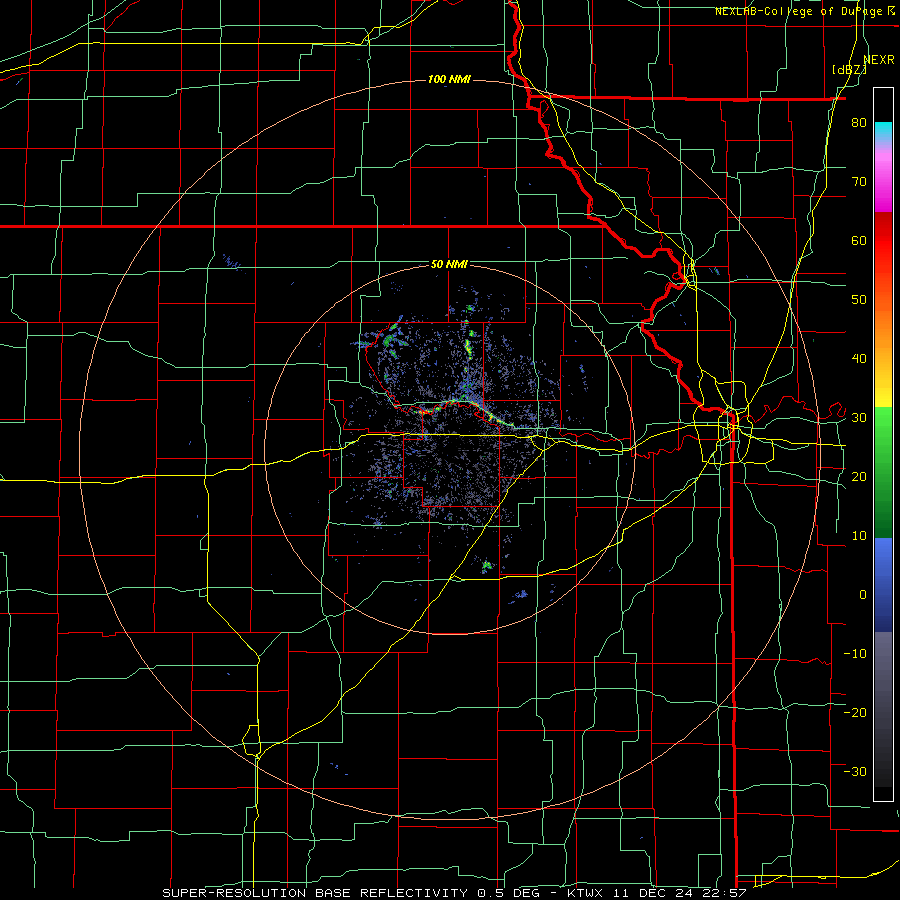Click the [dBZ] unit label

[x=849, y=70]
